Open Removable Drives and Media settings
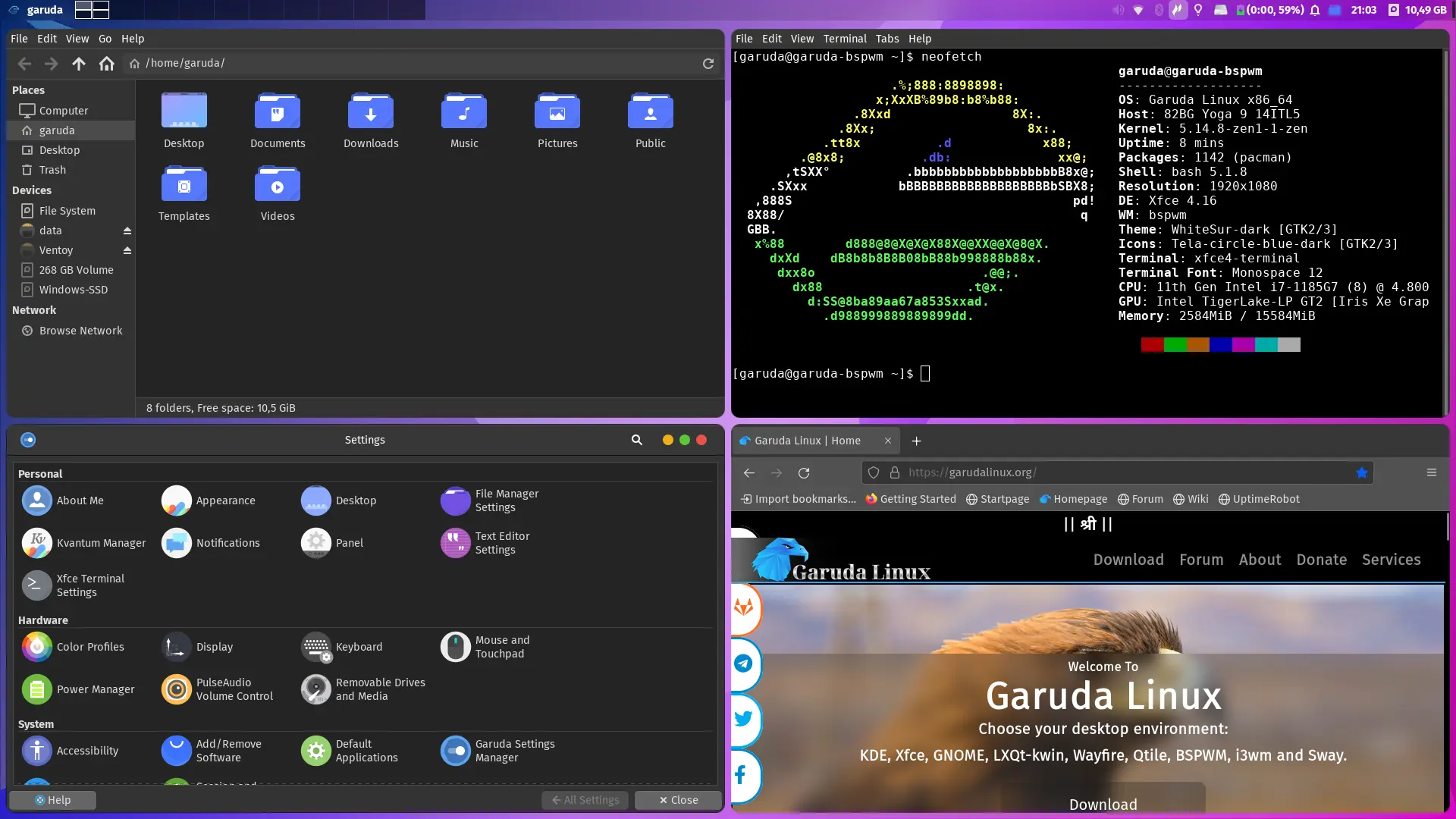 pos(363,689)
